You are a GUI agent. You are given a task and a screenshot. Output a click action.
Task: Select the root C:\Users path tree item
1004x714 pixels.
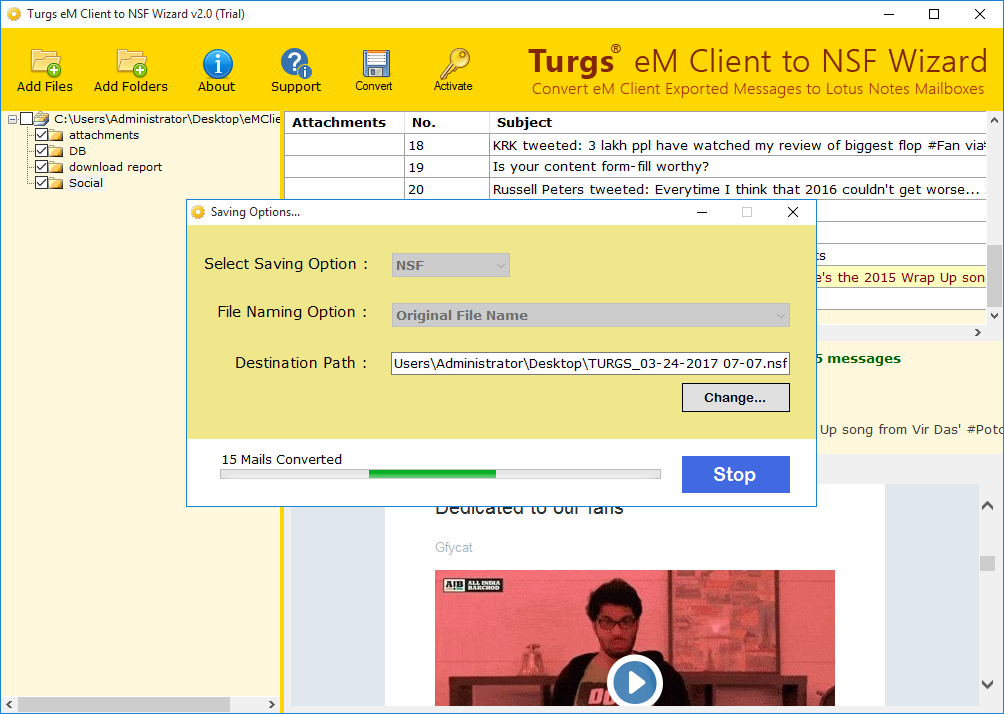167,118
